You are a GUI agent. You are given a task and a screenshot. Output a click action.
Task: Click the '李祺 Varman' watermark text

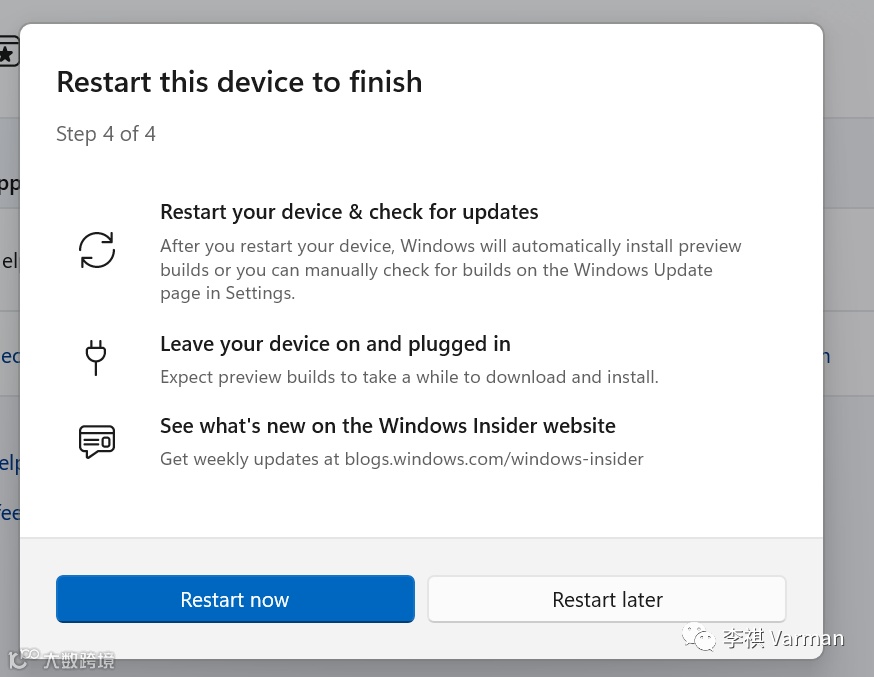point(782,638)
